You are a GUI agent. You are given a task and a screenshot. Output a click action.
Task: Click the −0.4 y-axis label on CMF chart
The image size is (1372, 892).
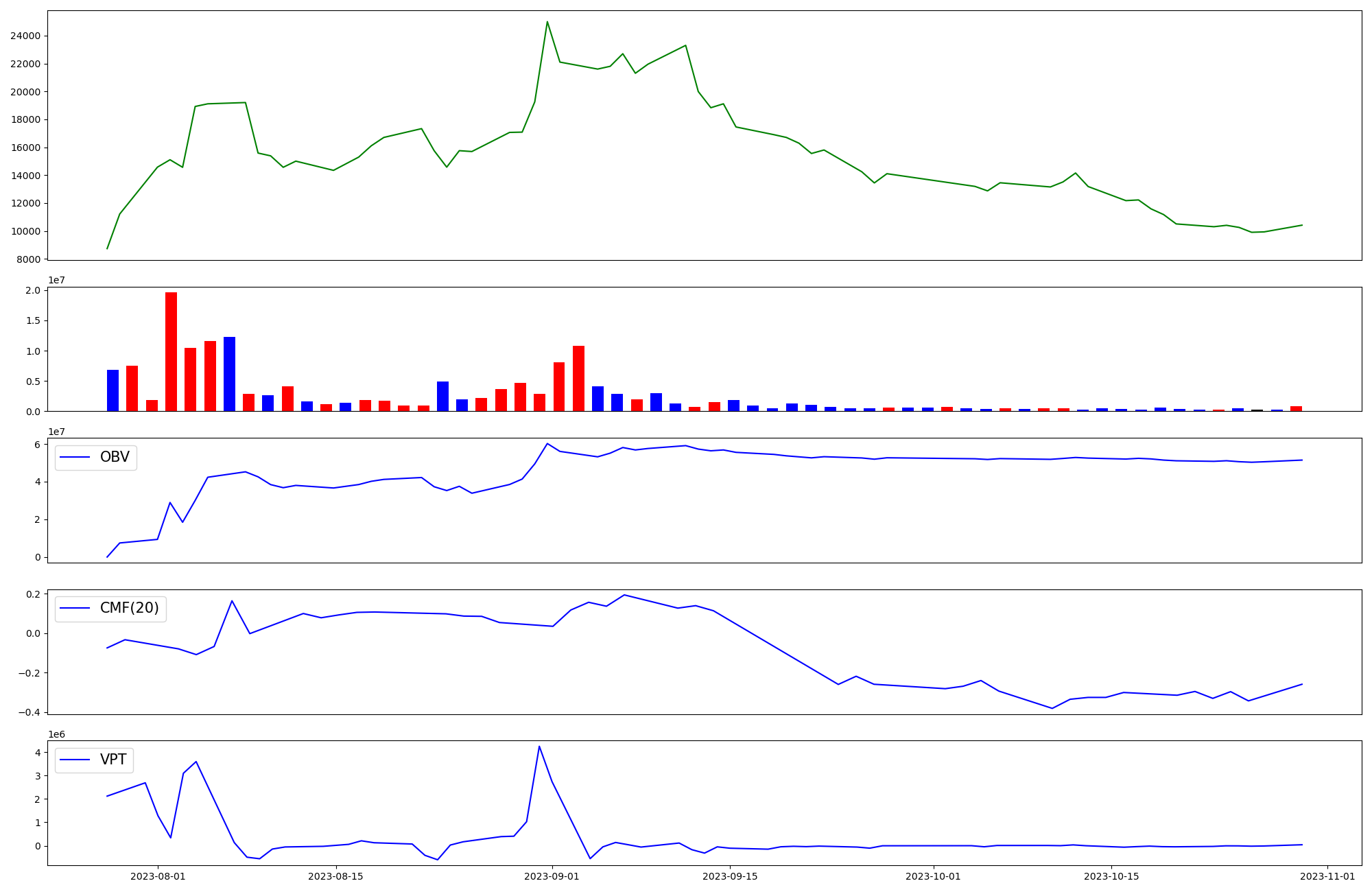point(29,712)
